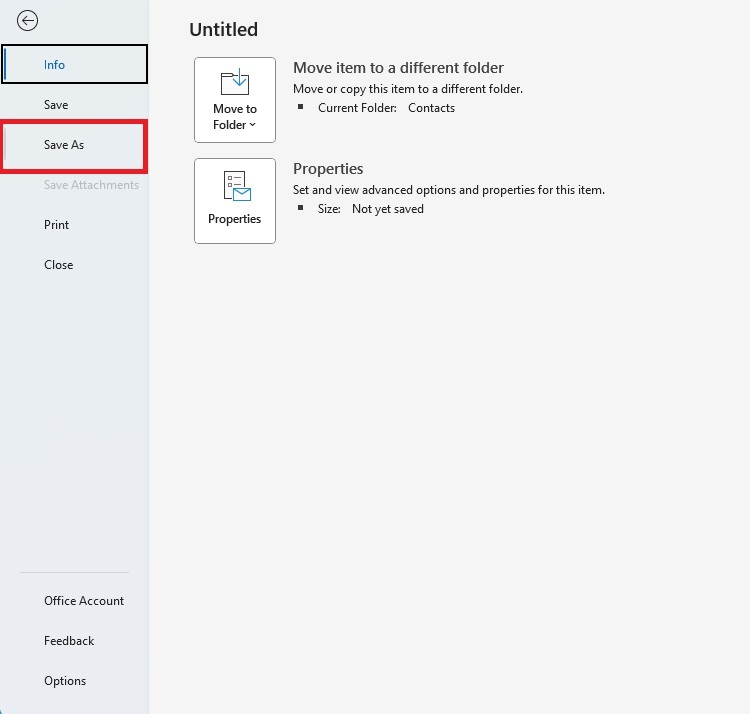Choose Save As from the sidebar
The height and width of the screenshot is (714, 750).
pyautogui.click(x=74, y=144)
